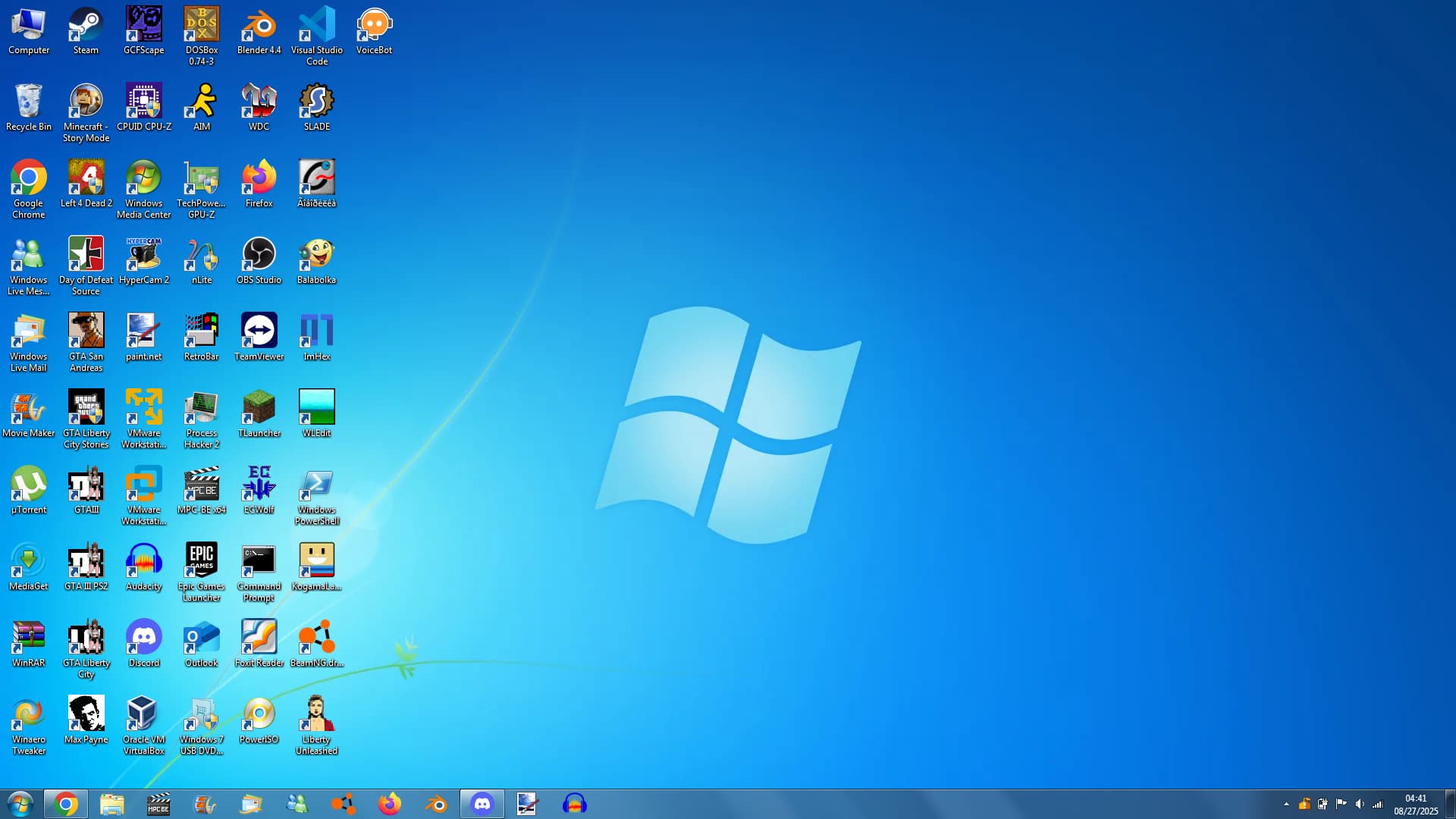Click the Recycle Bin icon

coord(28,103)
